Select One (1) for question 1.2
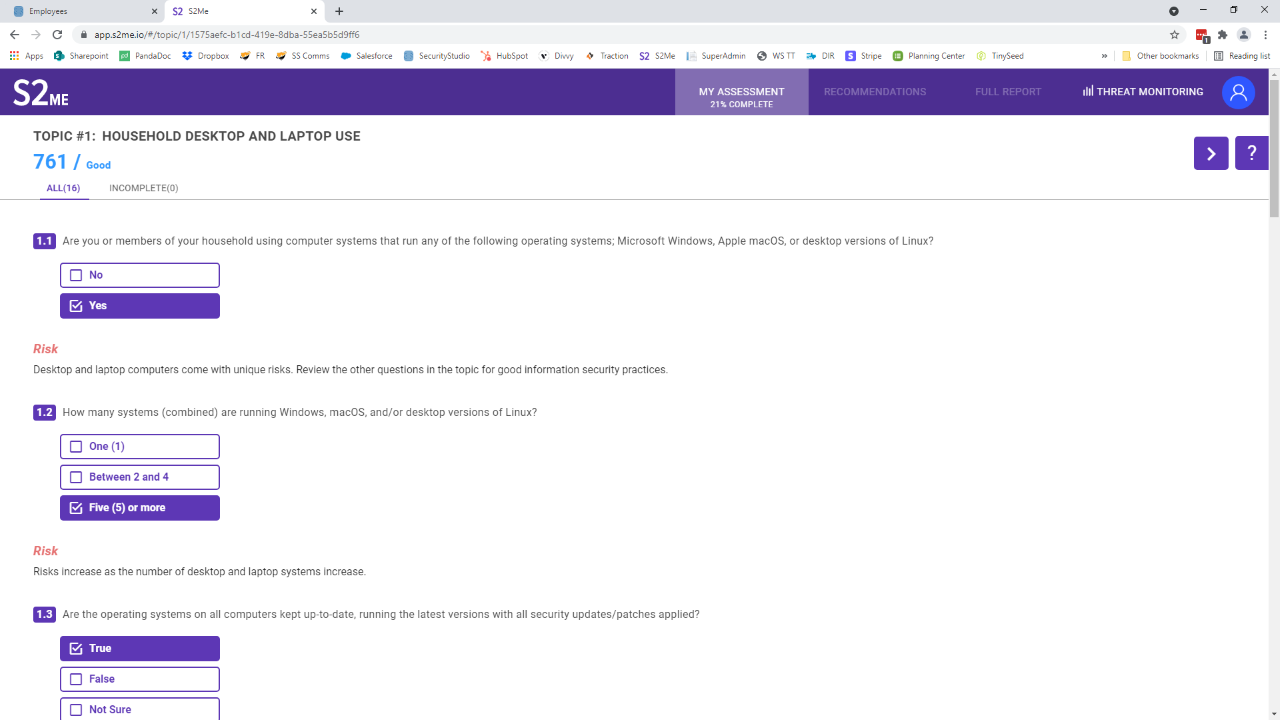The image size is (1280, 720). click(x=139, y=446)
